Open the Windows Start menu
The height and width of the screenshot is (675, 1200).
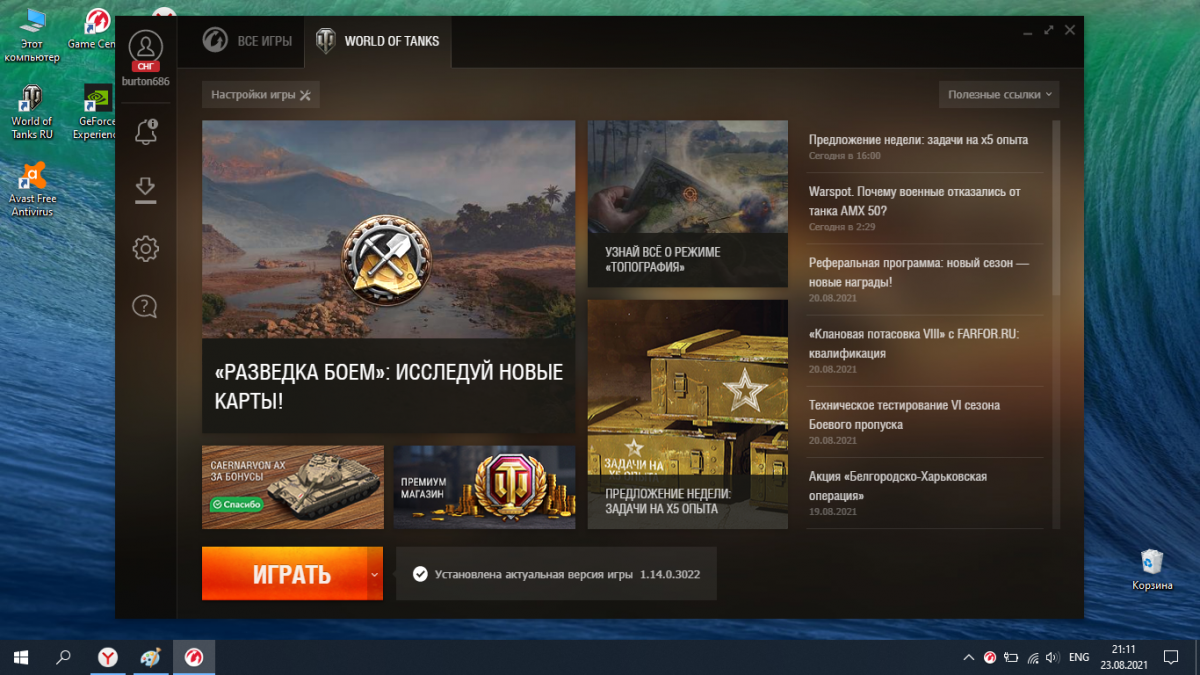20,657
